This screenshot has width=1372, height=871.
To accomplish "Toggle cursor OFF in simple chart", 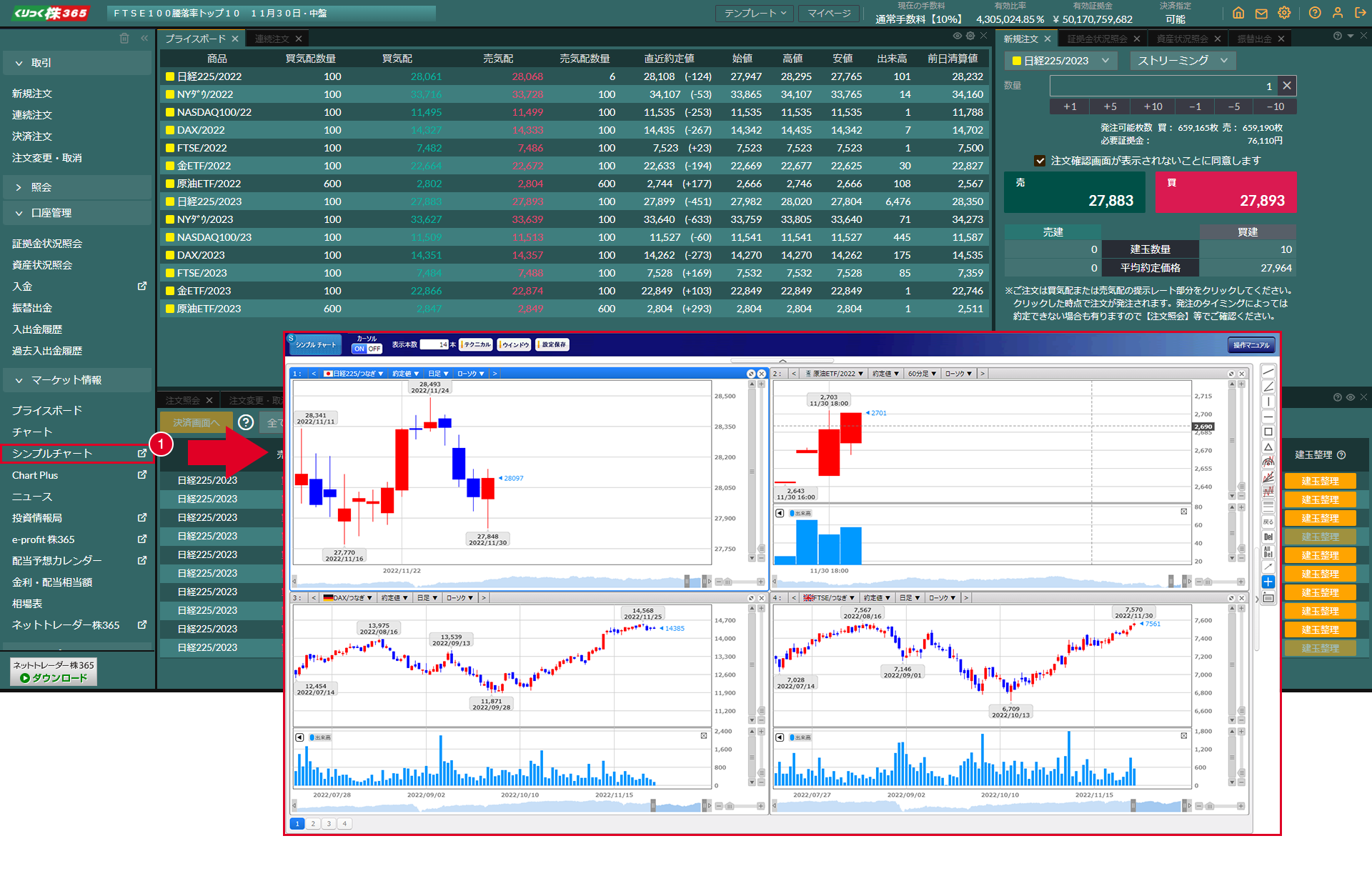I will pyautogui.click(x=374, y=349).
